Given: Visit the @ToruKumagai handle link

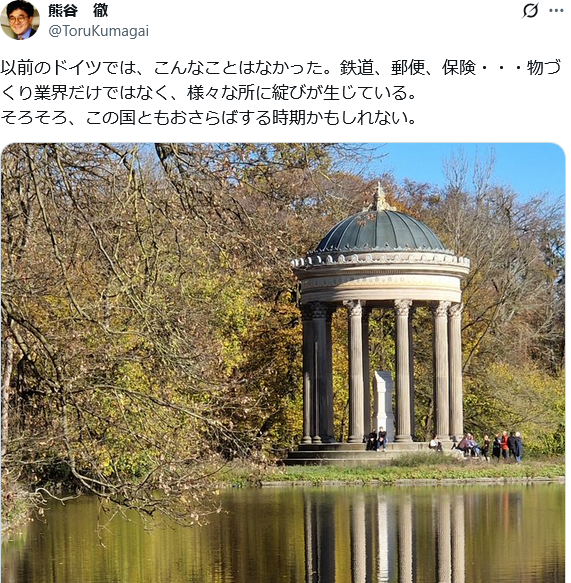Looking at the screenshot, I should (99, 31).
